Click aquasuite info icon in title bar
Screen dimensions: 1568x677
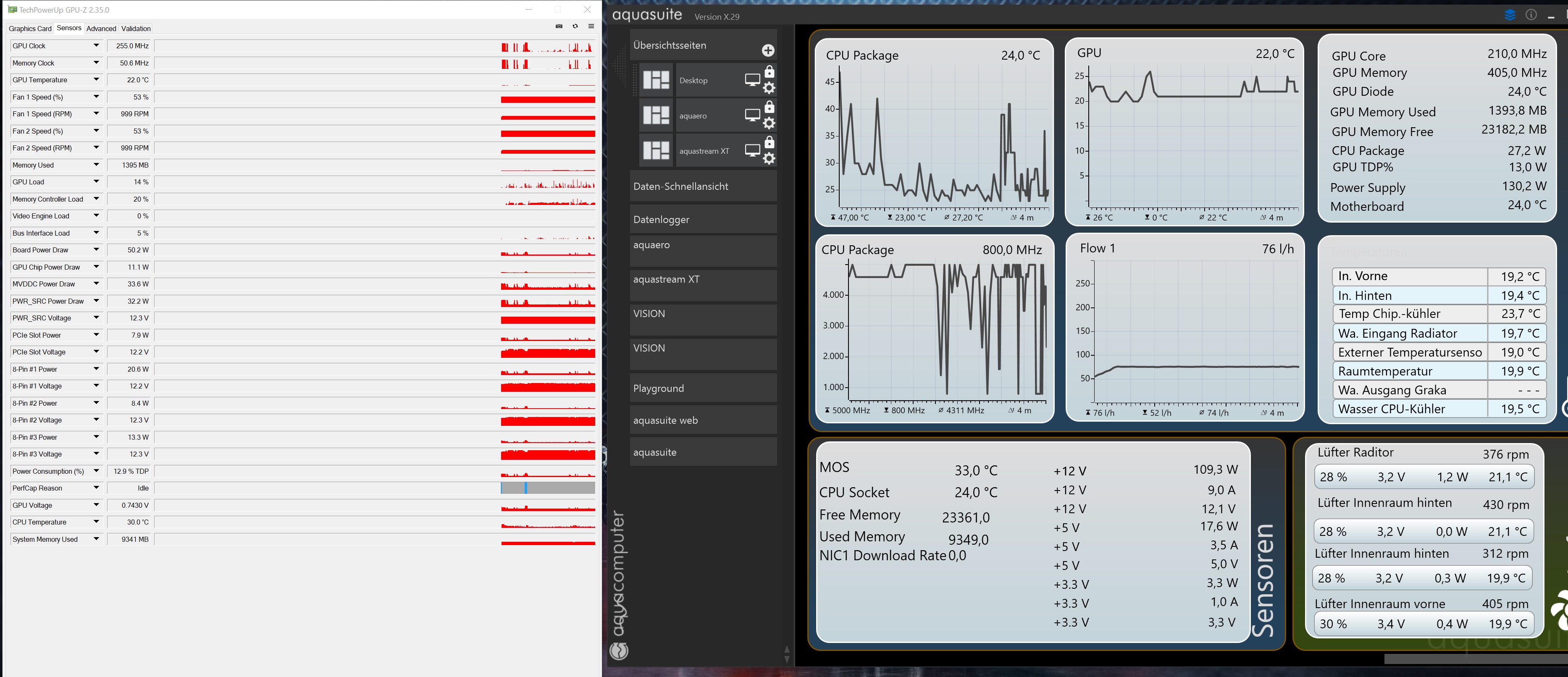(x=1531, y=15)
